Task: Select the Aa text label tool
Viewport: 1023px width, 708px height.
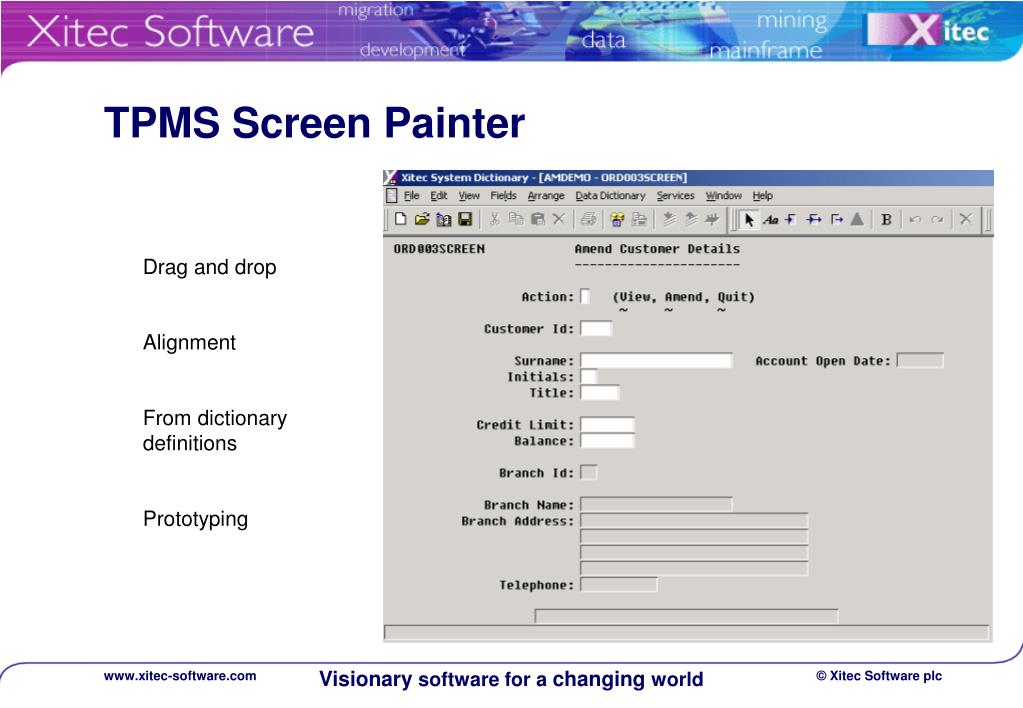Action: [771, 220]
